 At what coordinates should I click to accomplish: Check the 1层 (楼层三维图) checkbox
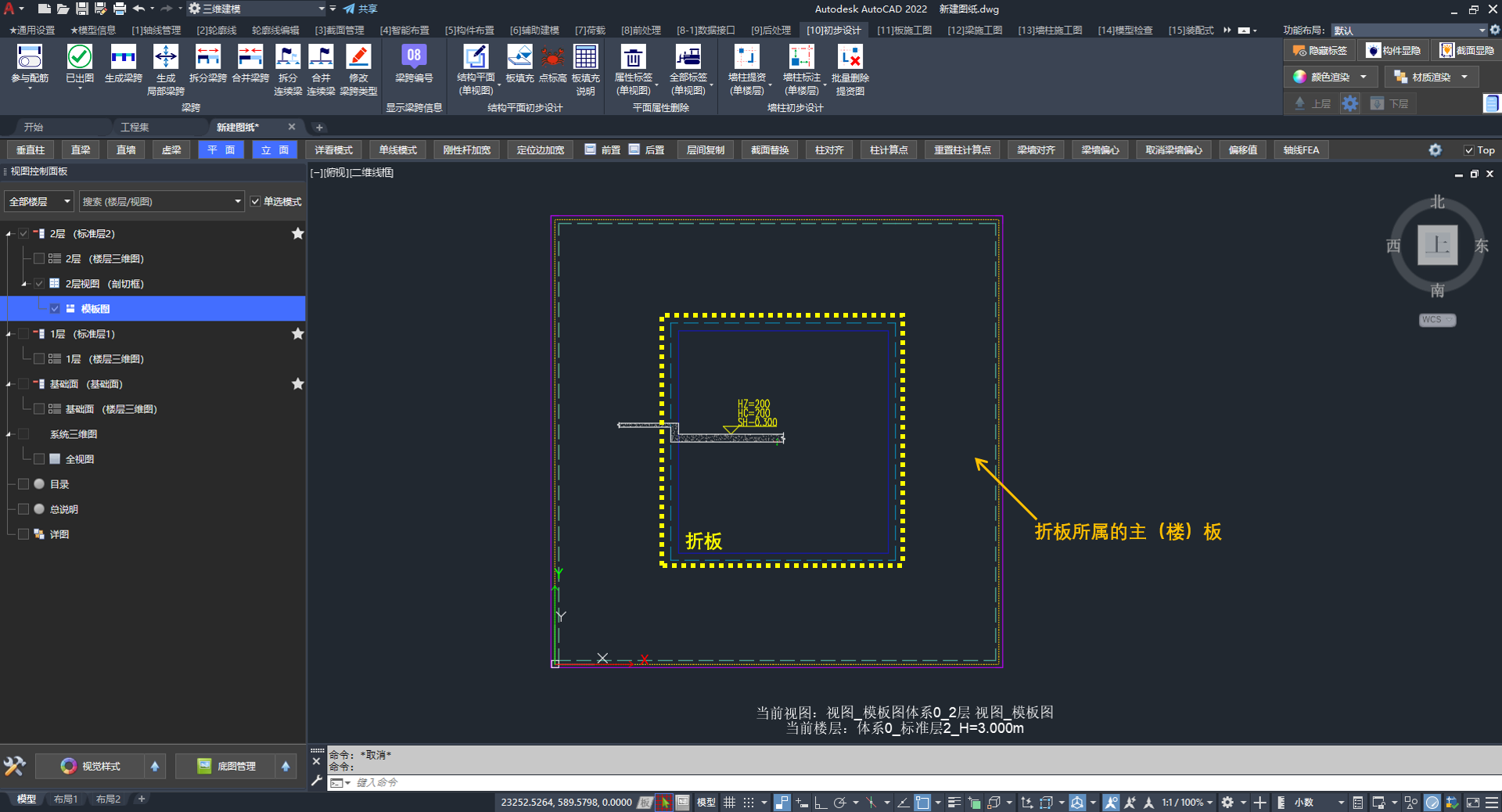(x=39, y=359)
